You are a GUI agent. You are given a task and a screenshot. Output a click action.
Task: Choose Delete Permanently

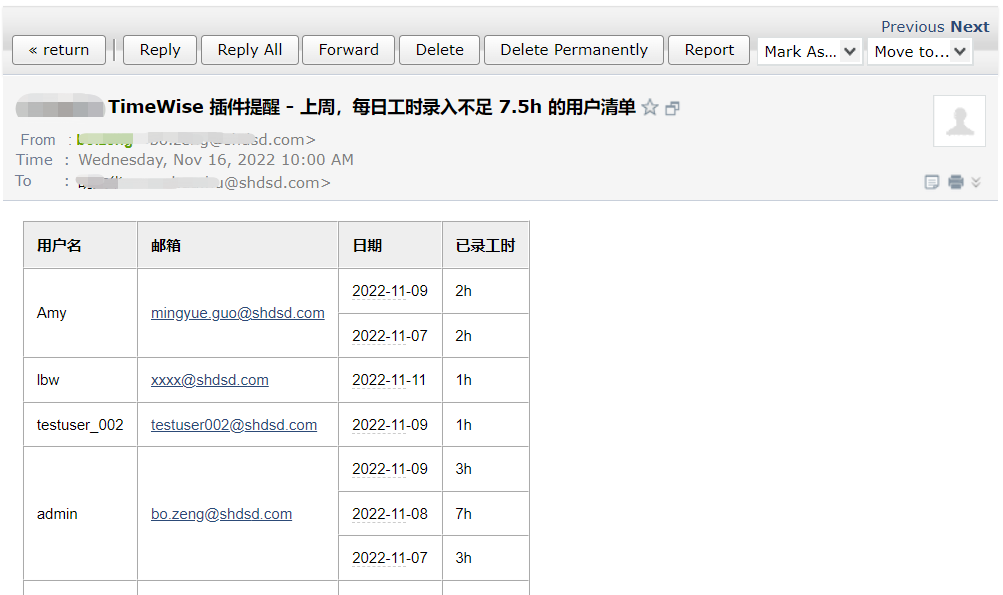(x=574, y=50)
